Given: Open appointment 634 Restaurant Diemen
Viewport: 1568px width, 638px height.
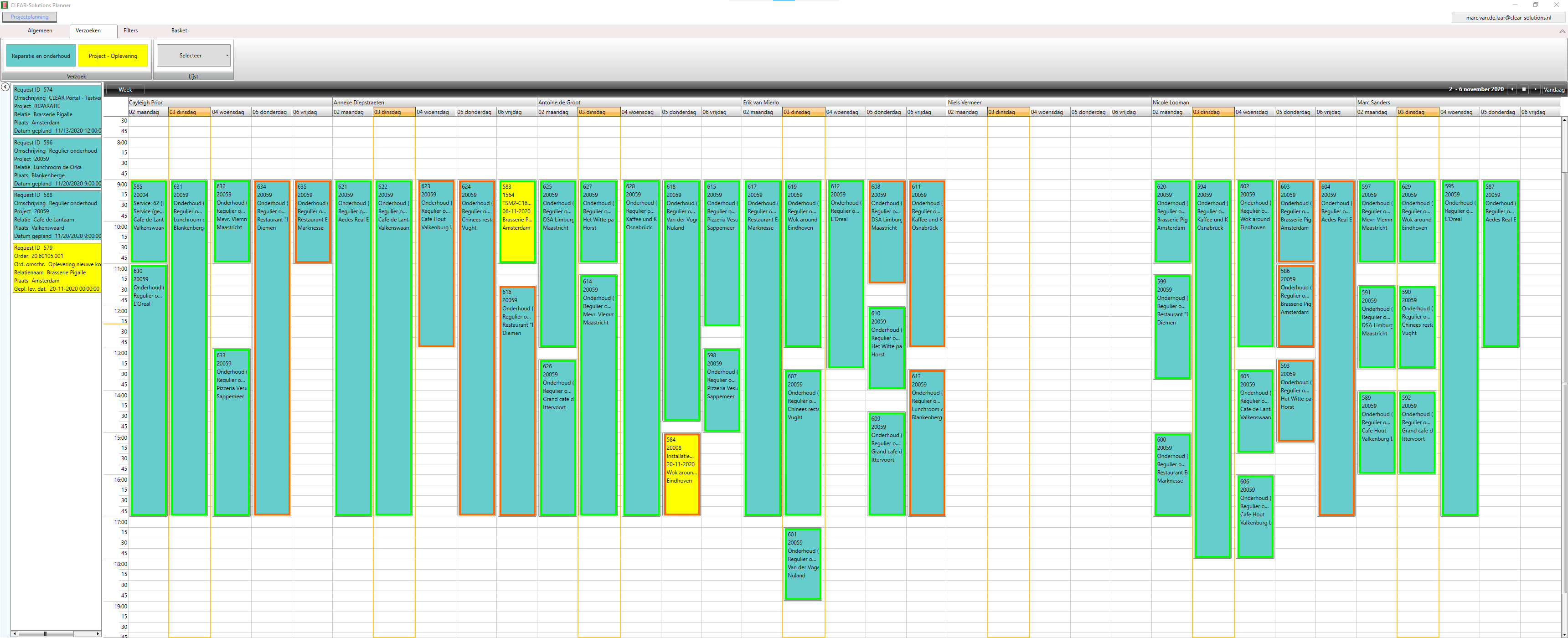Looking at the screenshot, I should [272, 348].
